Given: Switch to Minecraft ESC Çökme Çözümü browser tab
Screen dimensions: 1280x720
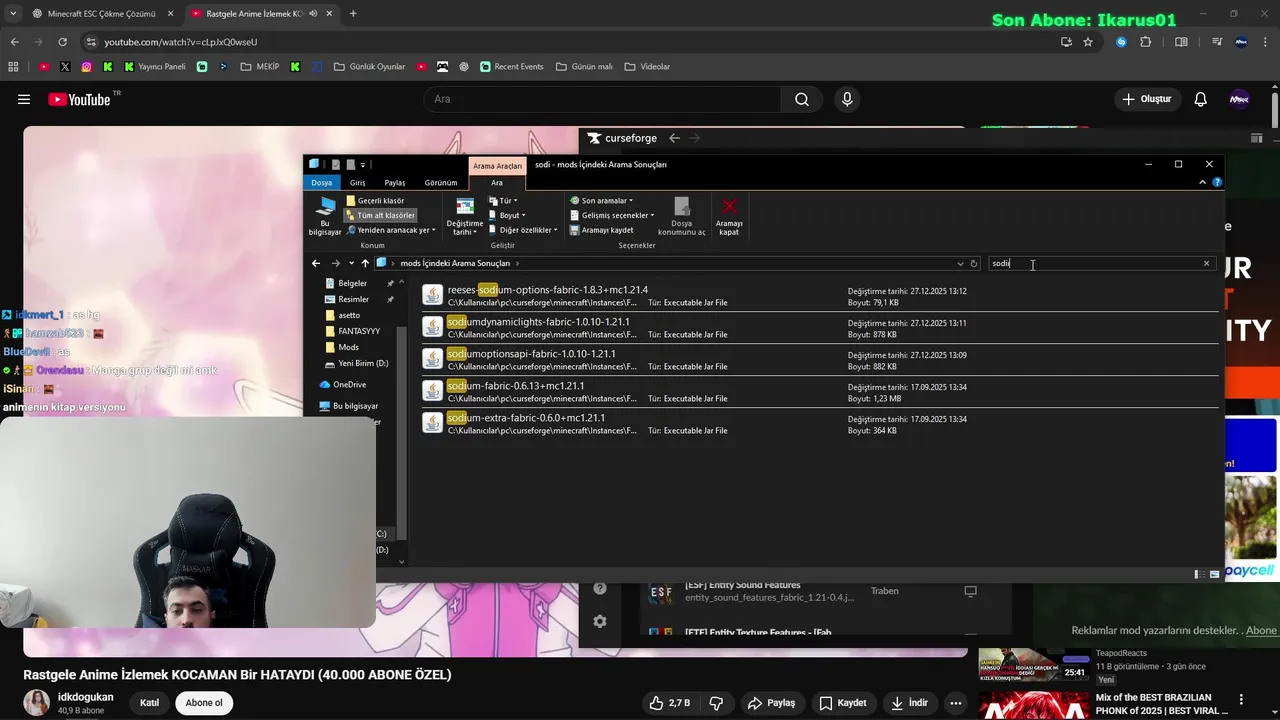Looking at the screenshot, I should [101, 14].
